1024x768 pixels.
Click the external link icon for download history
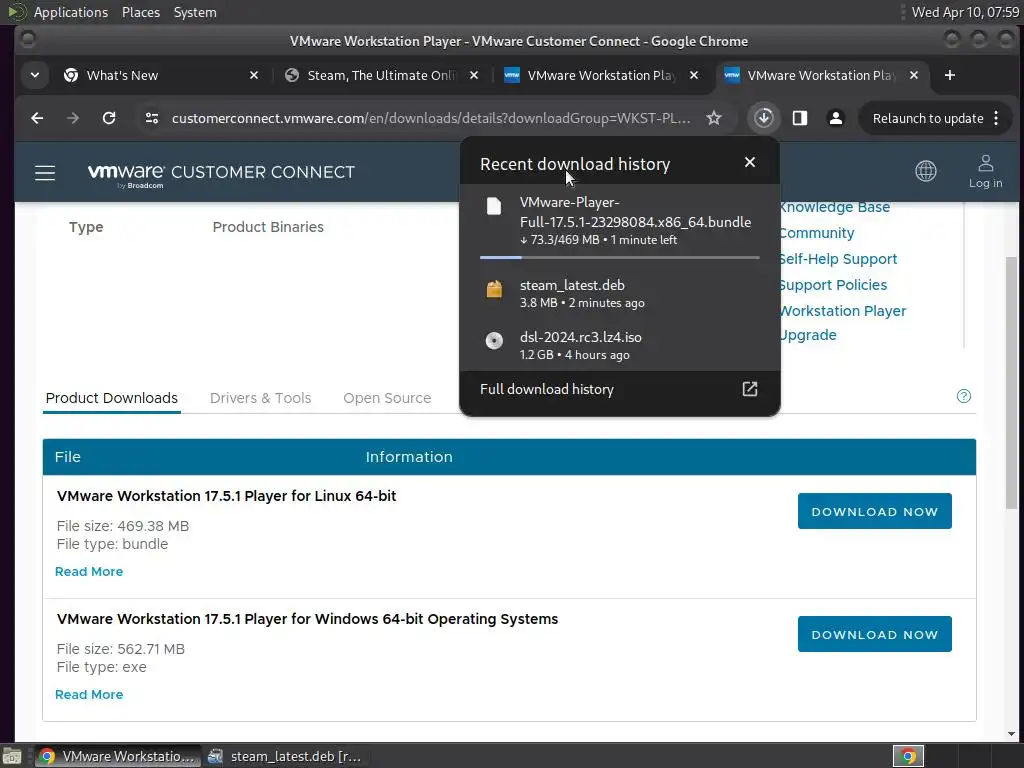coord(750,389)
